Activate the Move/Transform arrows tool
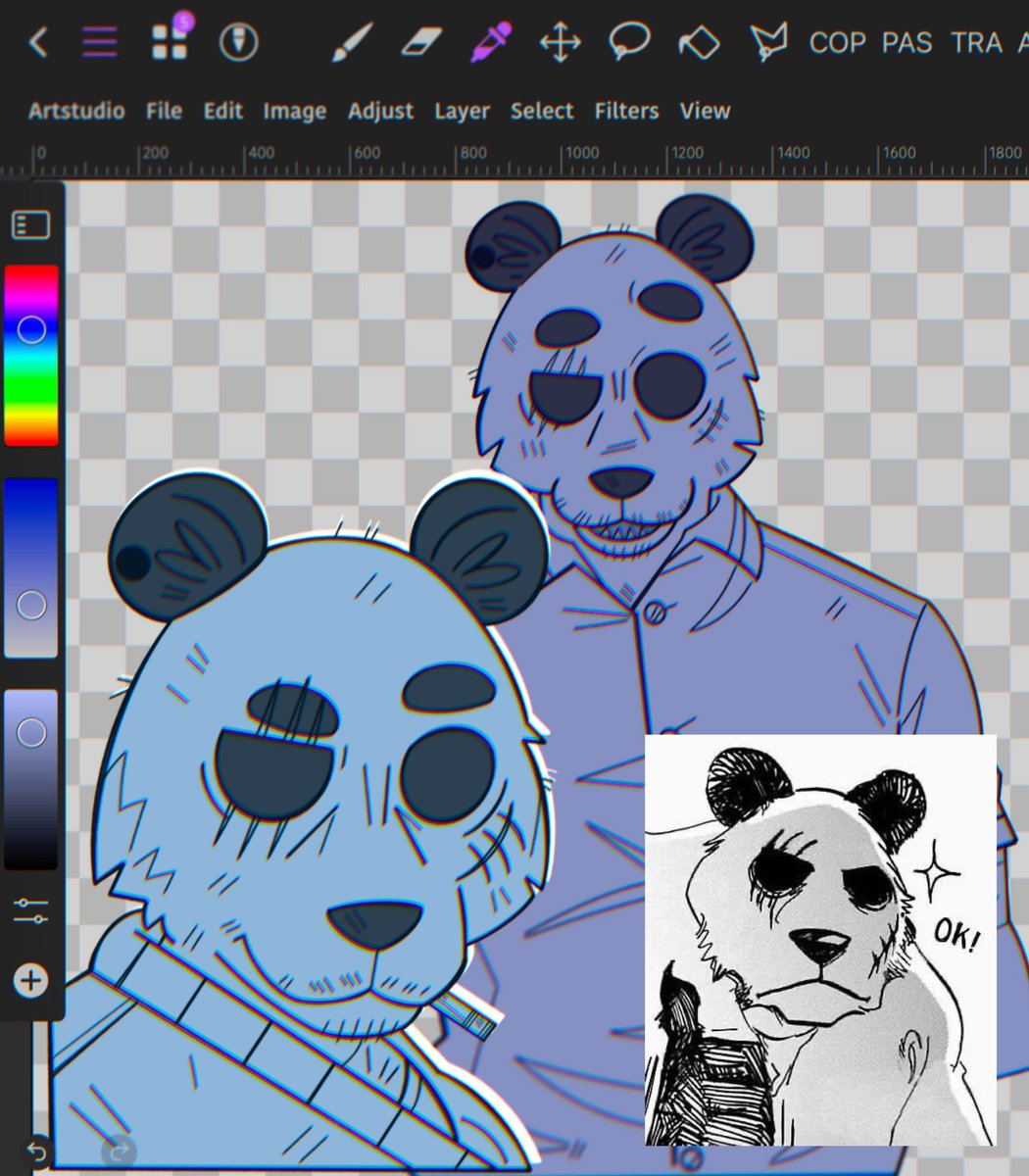This screenshot has width=1029, height=1176. (x=560, y=41)
